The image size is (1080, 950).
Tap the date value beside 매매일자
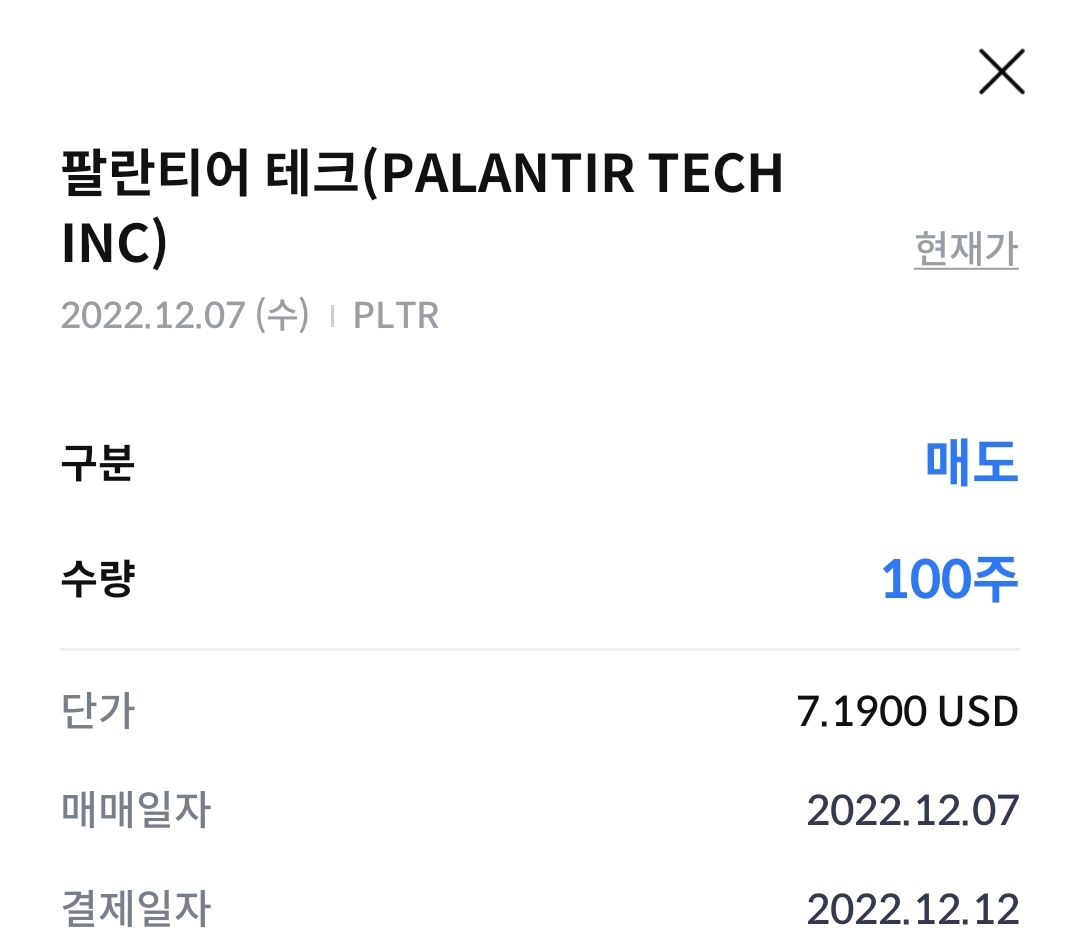[x=912, y=810]
